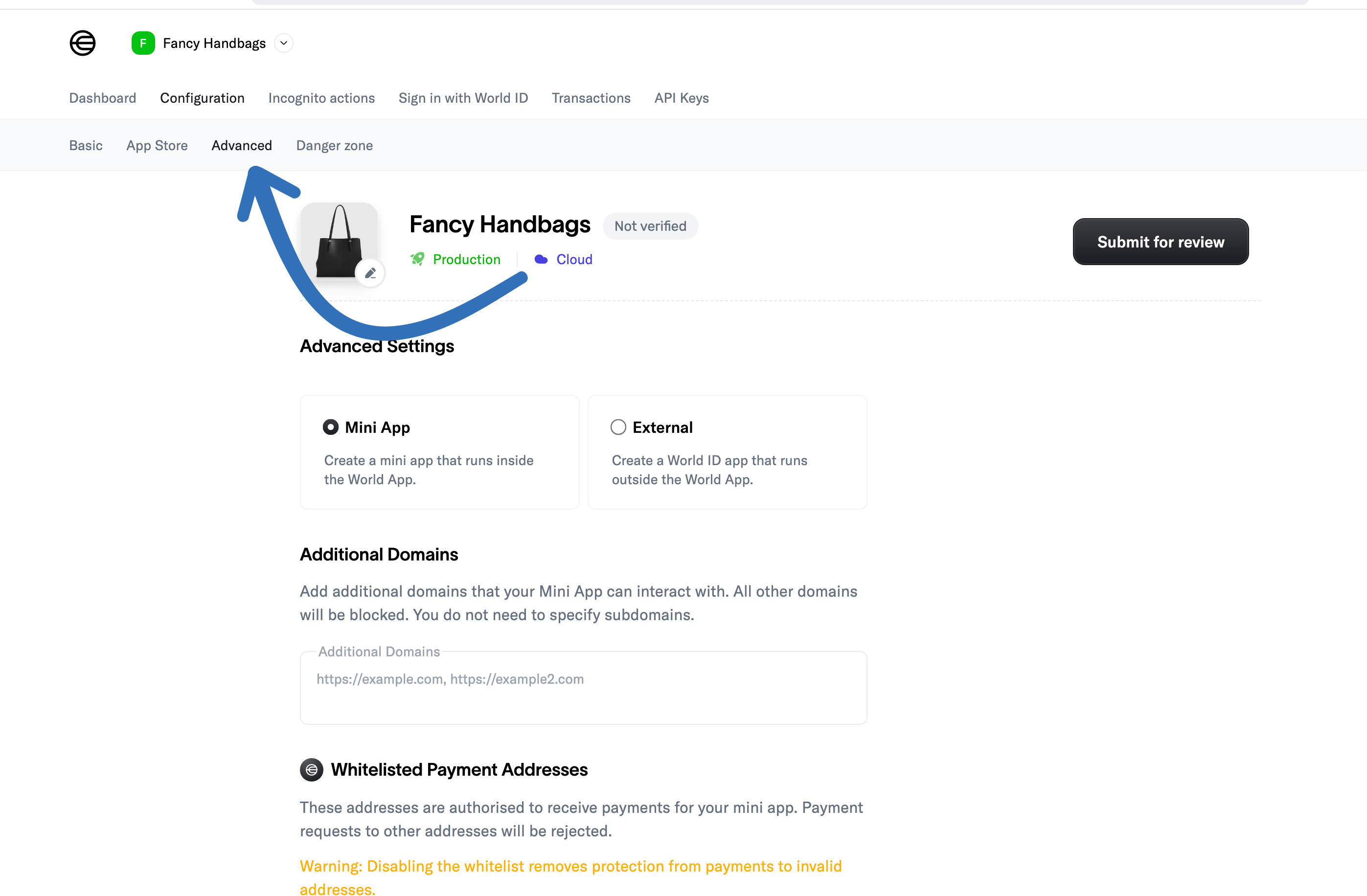1367x896 pixels.
Task: Switch to Incognito actions tab
Action: (x=321, y=98)
